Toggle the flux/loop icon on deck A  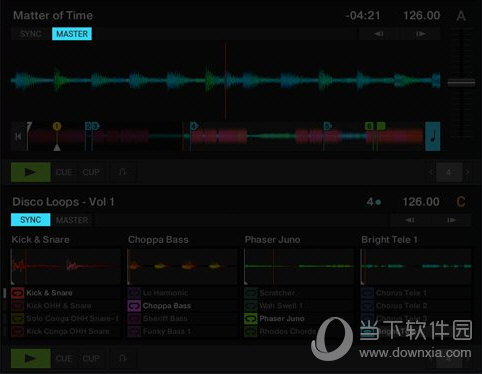coord(123,172)
